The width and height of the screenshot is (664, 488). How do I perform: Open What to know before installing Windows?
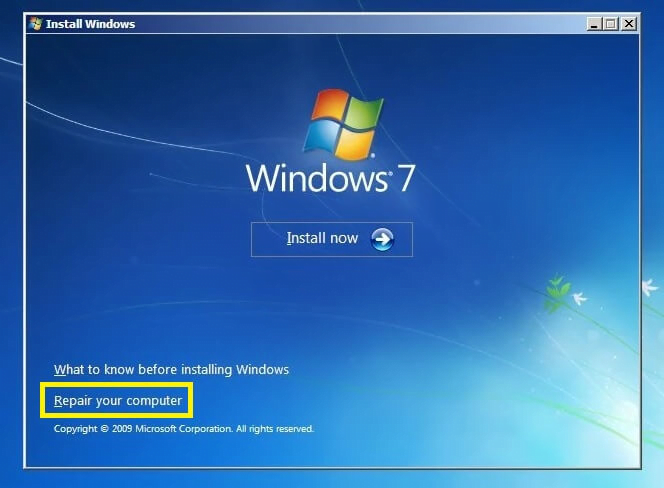171,369
